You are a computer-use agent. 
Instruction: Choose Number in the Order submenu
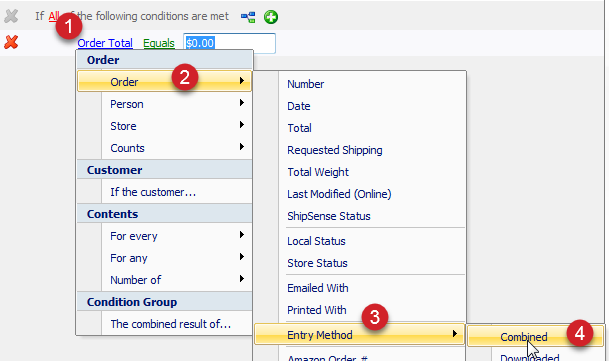click(305, 84)
